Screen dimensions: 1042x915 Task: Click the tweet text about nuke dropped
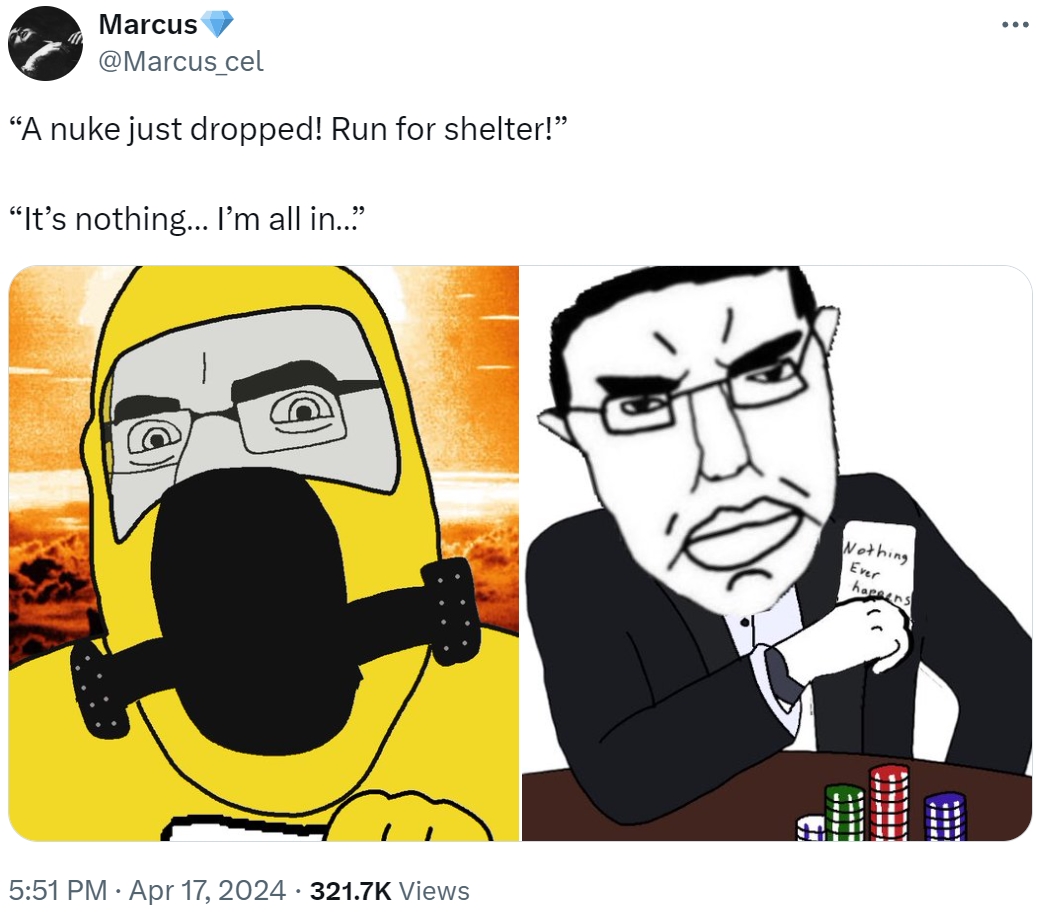[288, 129]
